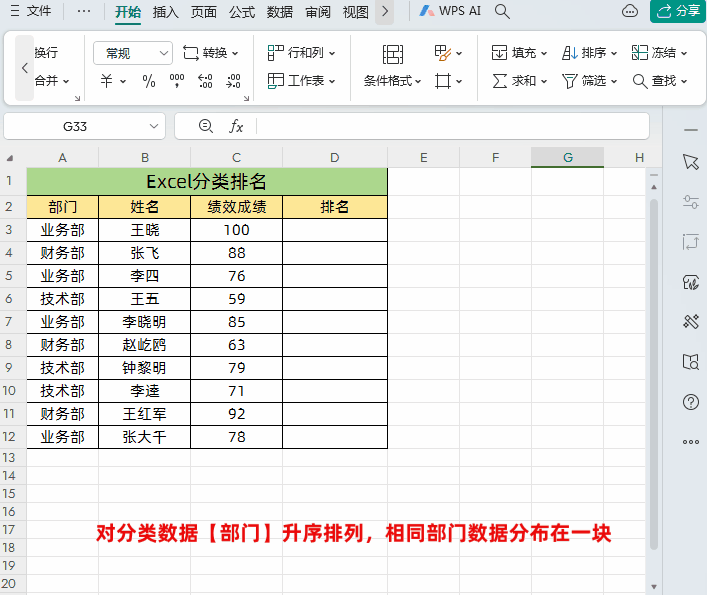This screenshot has height=595, width=707.
Task: Click the insert function fx icon
Action: (x=237, y=126)
